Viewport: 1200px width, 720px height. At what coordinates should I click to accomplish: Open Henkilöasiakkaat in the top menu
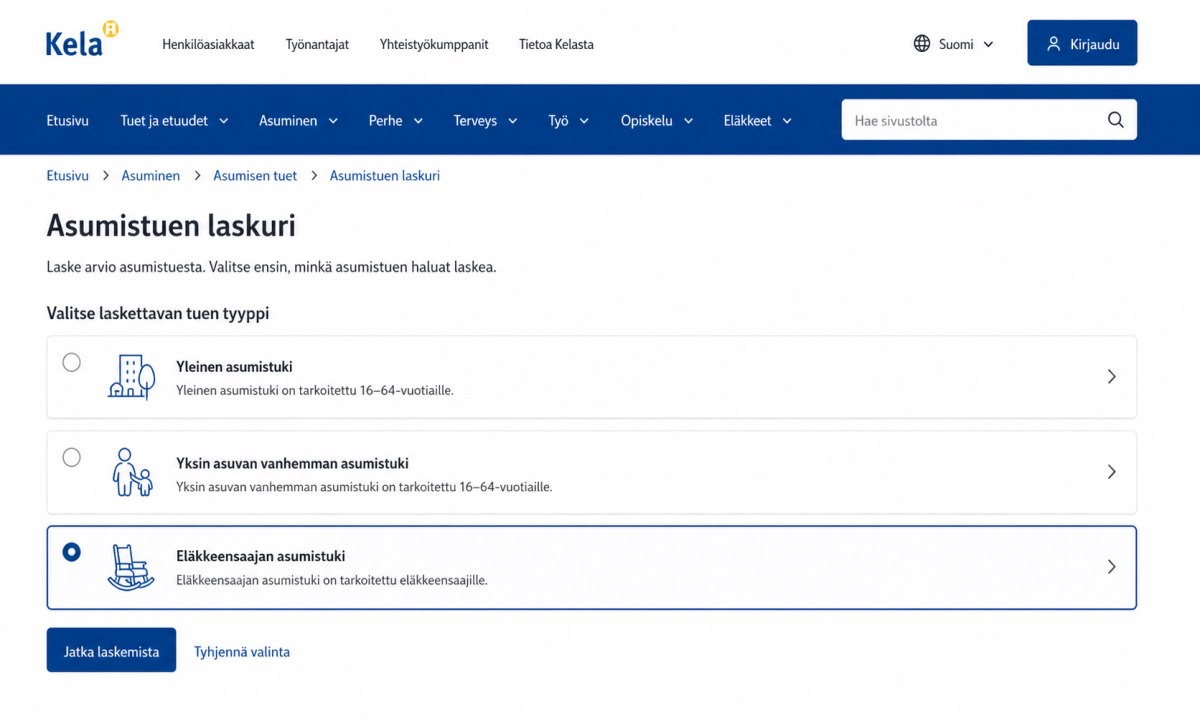click(x=208, y=44)
